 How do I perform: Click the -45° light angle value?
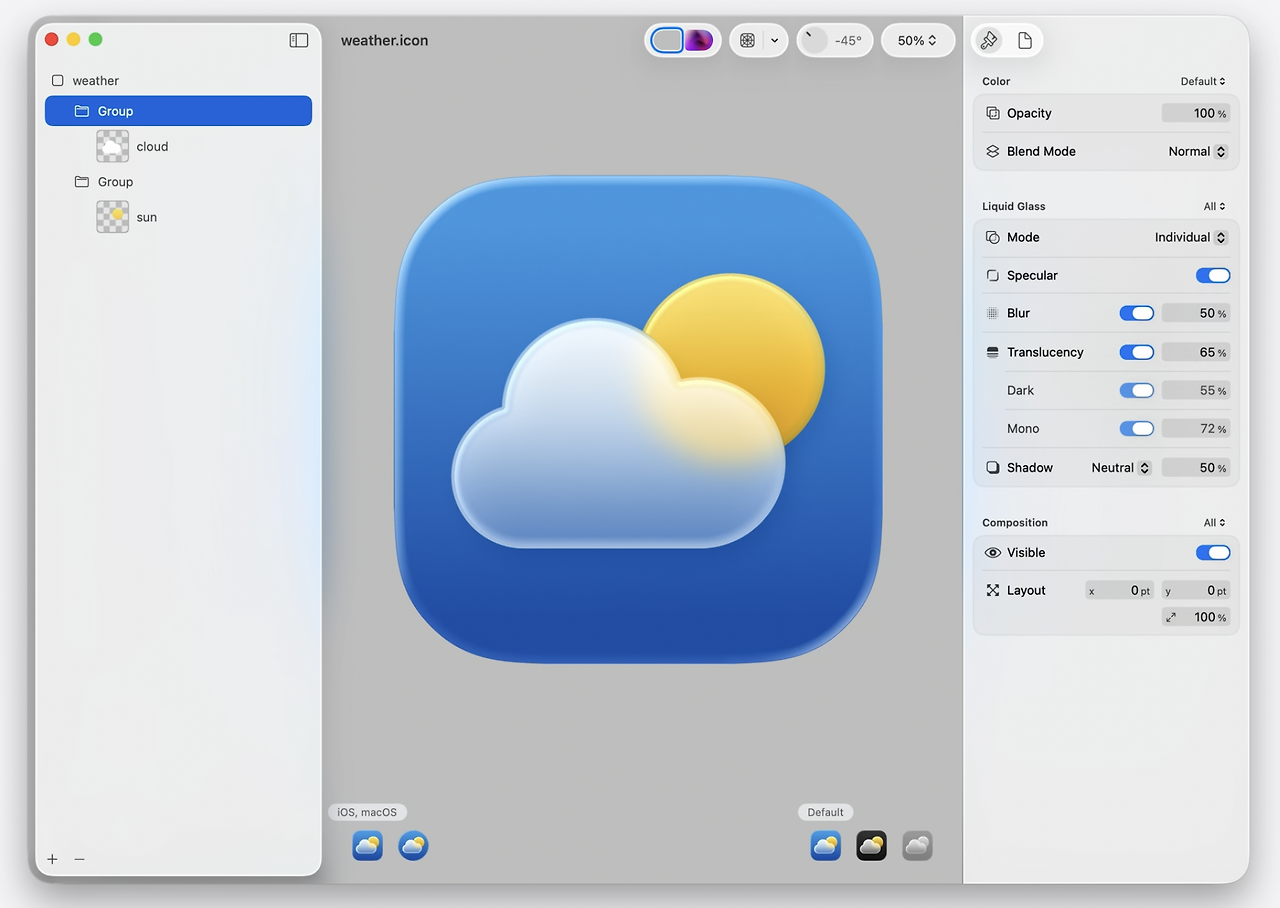click(x=848, y=41)
